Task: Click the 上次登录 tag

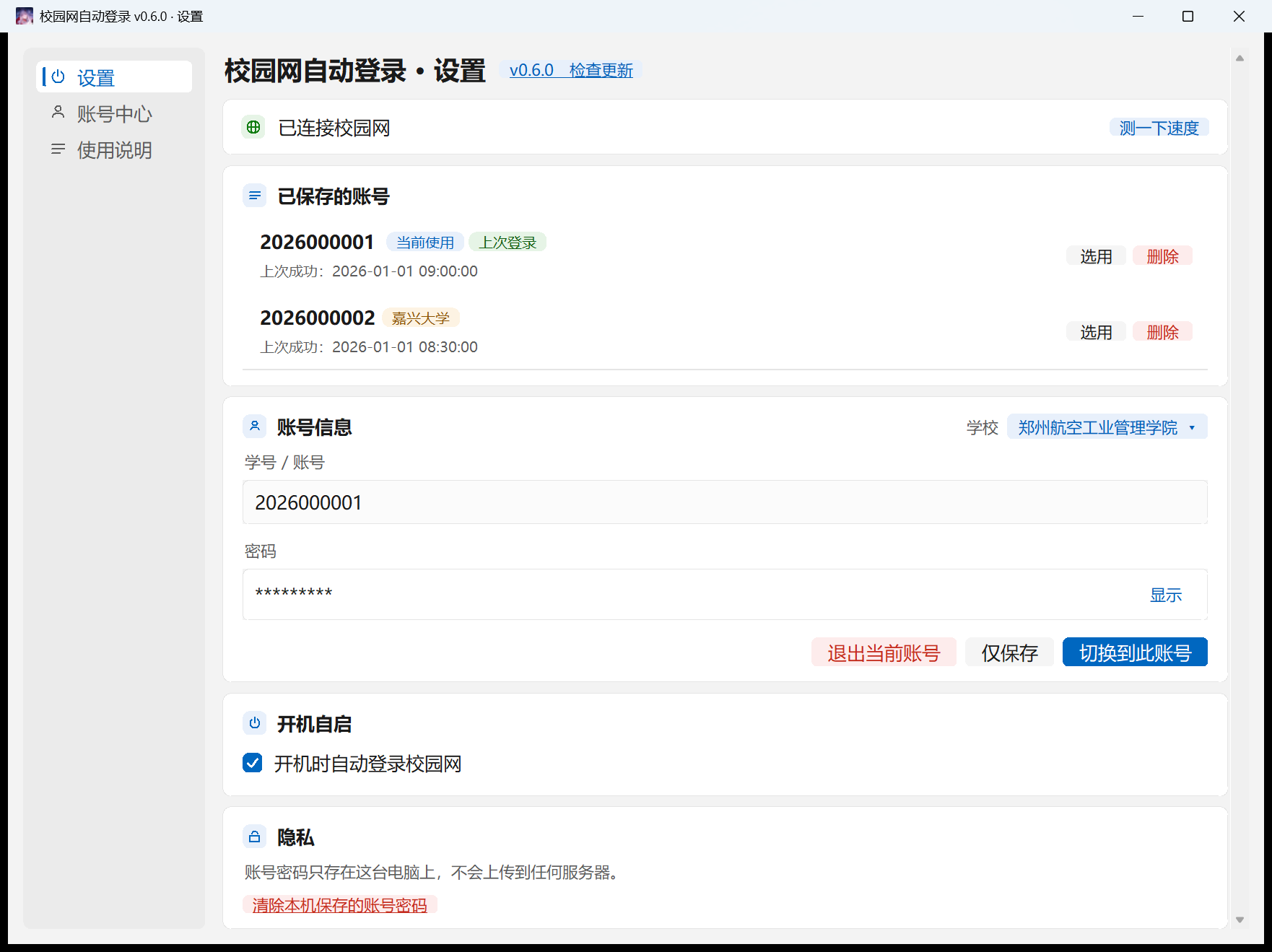Action: [x=508, y=243]
